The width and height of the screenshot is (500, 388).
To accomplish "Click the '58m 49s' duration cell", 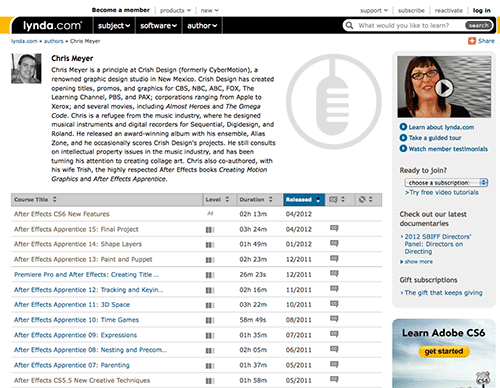I will [253, 320].
